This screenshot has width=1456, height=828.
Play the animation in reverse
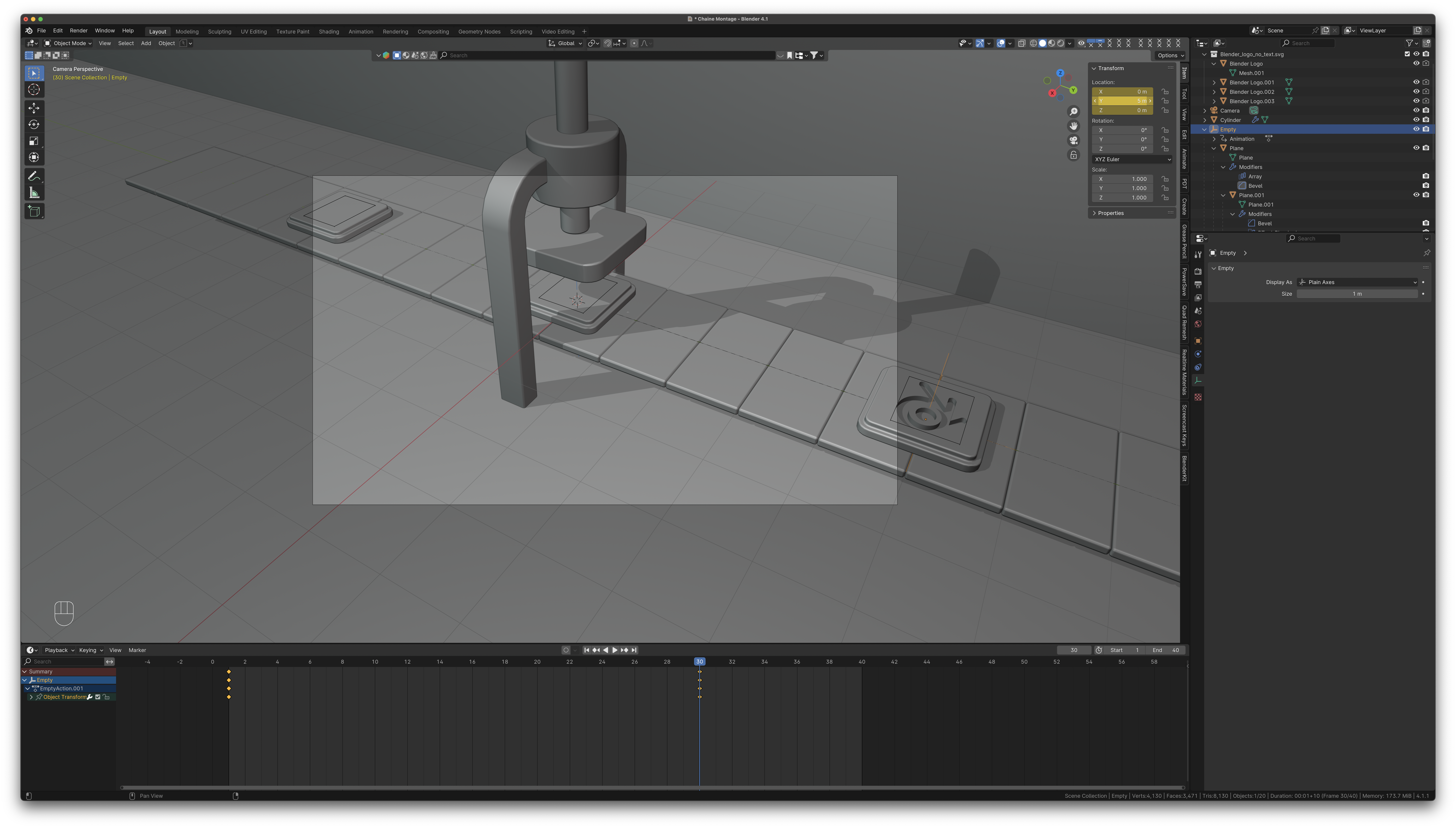pyautogui.click(x=605, y=650)
